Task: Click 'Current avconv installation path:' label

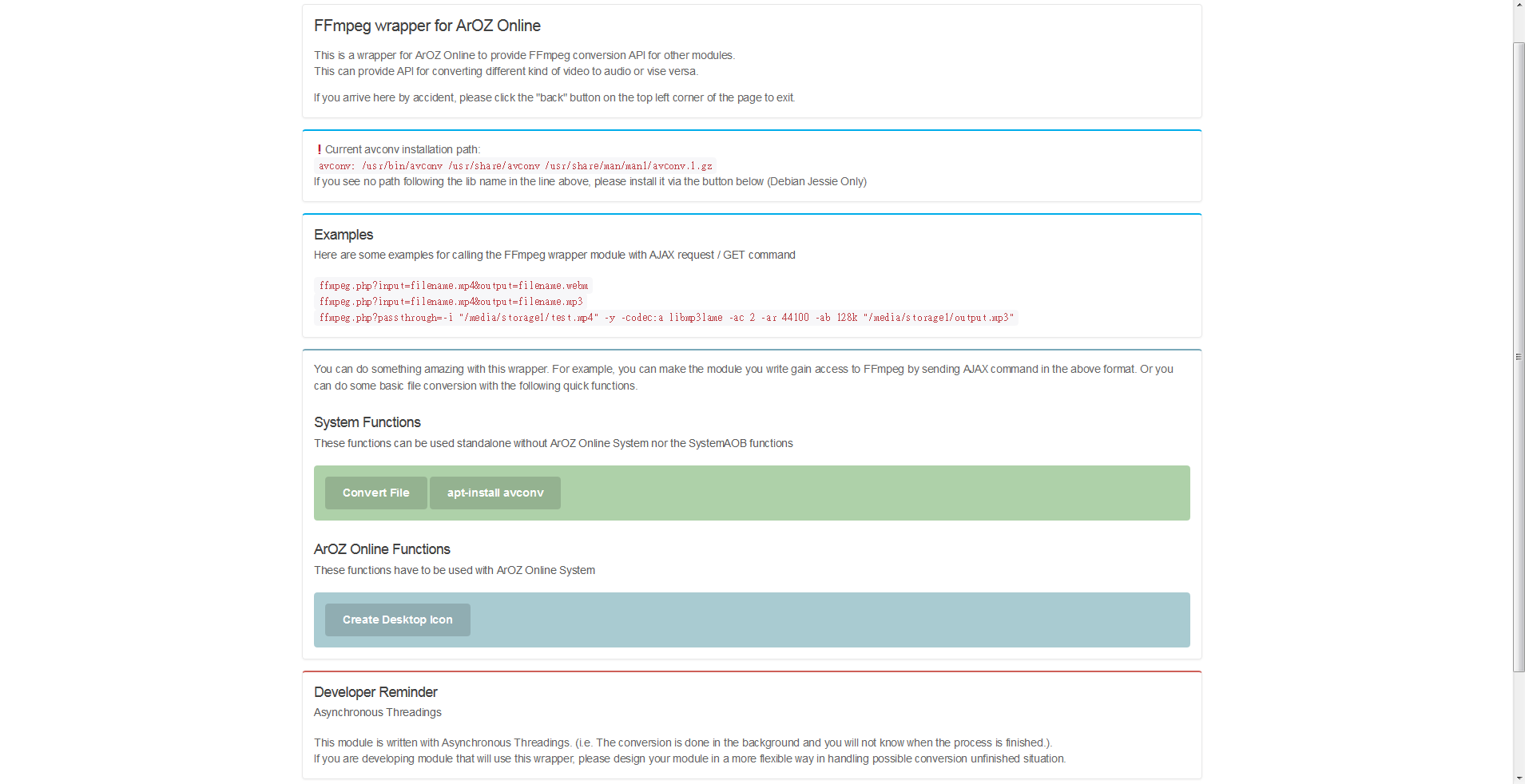Action: coord(403,149)
